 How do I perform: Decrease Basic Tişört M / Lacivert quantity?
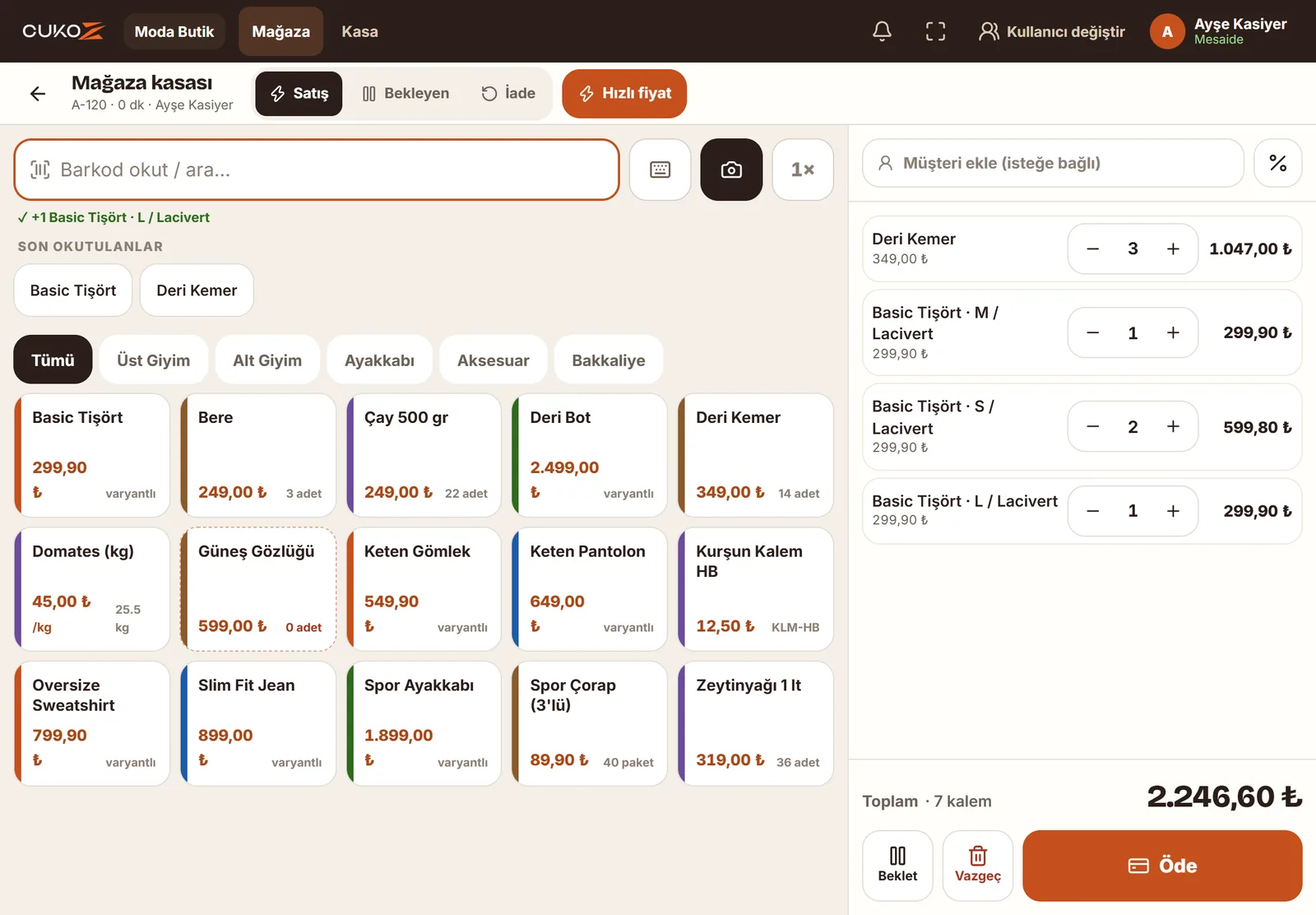1092,332
